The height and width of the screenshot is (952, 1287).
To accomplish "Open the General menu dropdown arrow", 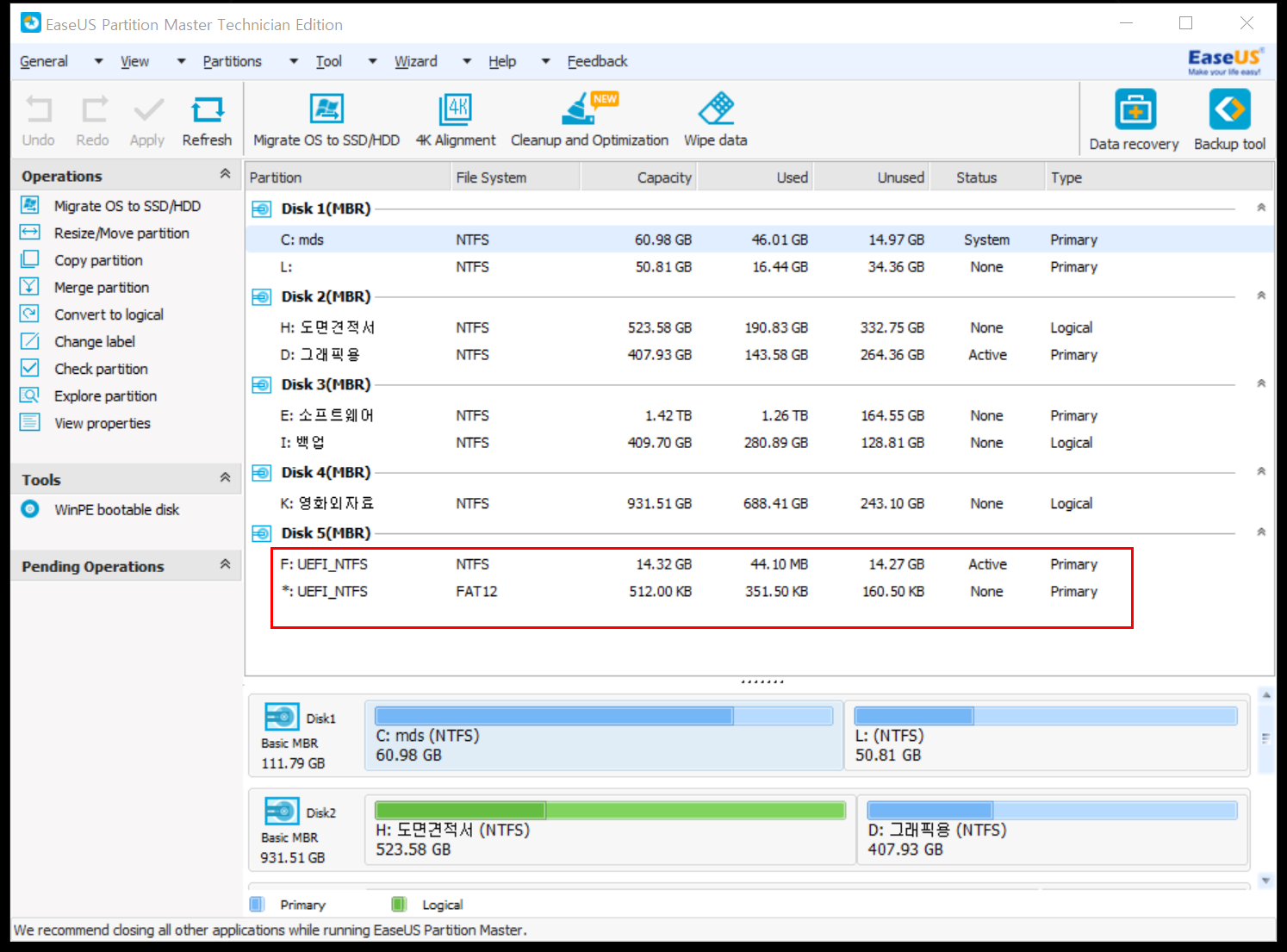I will 98,61.
